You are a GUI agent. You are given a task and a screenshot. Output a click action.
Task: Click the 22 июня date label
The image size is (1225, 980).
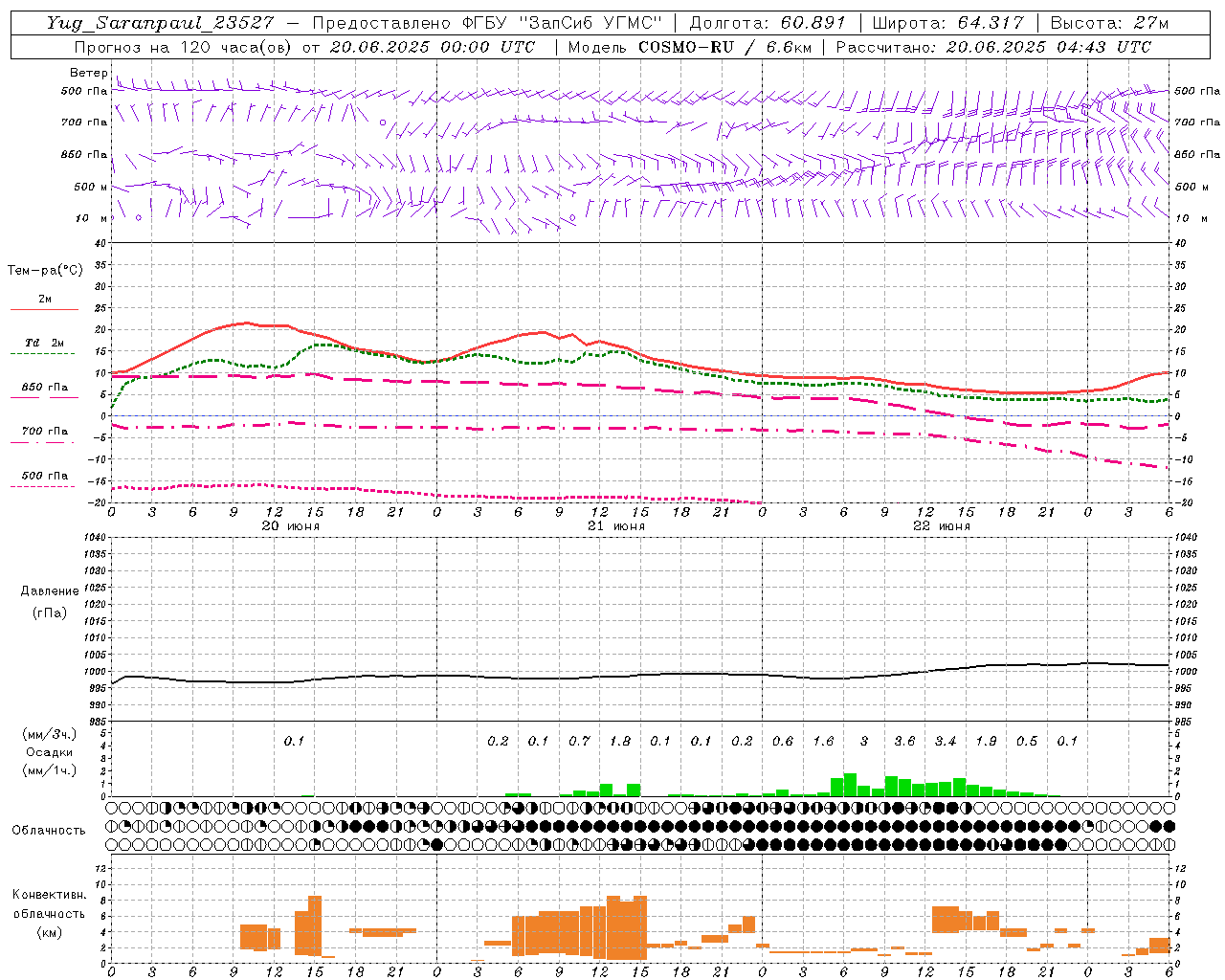tap(942, 526)
